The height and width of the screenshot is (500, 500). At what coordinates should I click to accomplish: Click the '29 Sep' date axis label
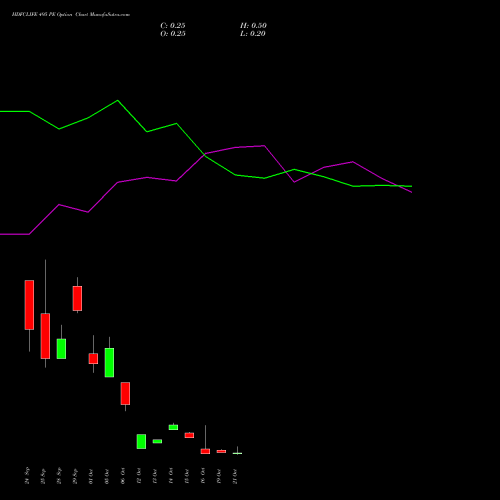[75, 476]
